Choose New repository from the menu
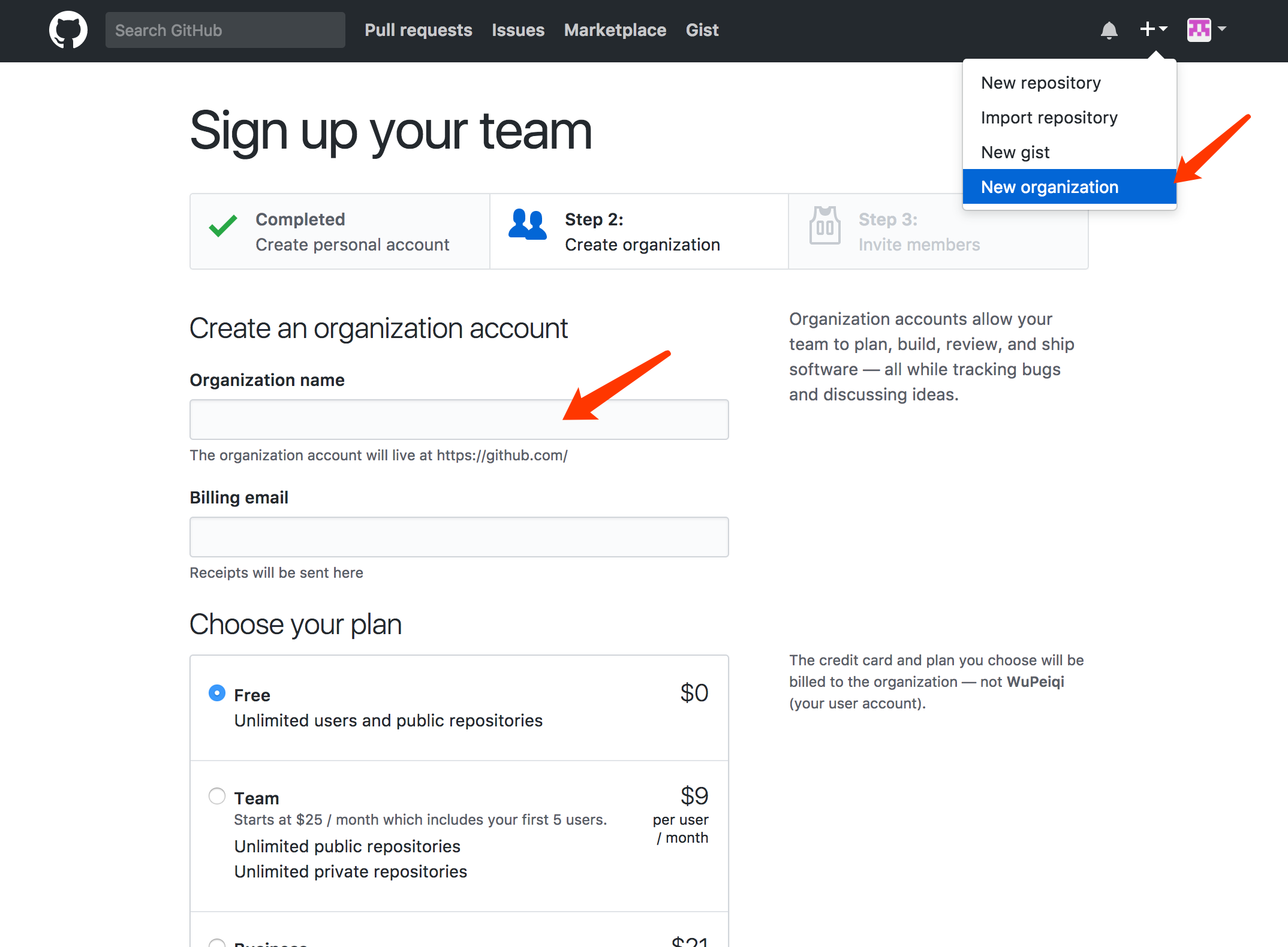1288x947 pixels. coord(1040,83)
